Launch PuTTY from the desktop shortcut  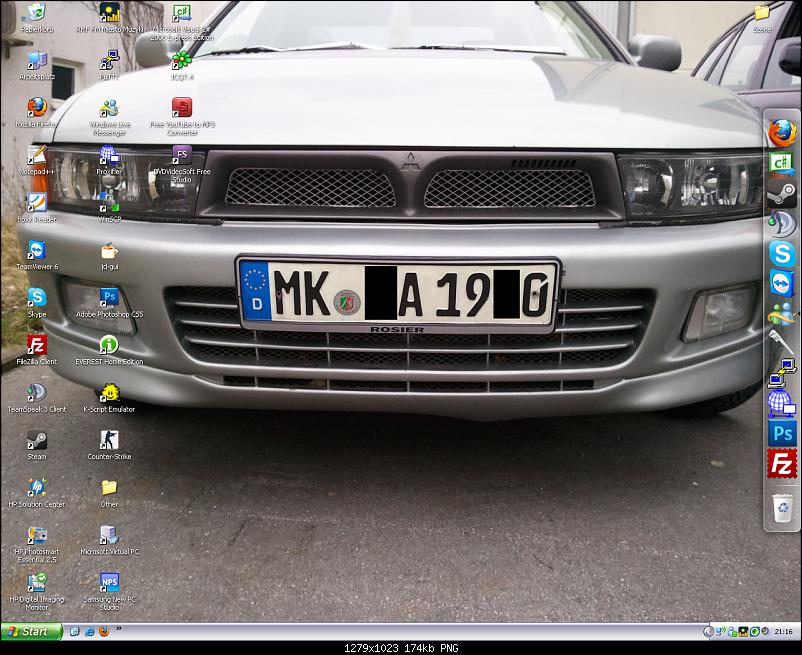109,62
